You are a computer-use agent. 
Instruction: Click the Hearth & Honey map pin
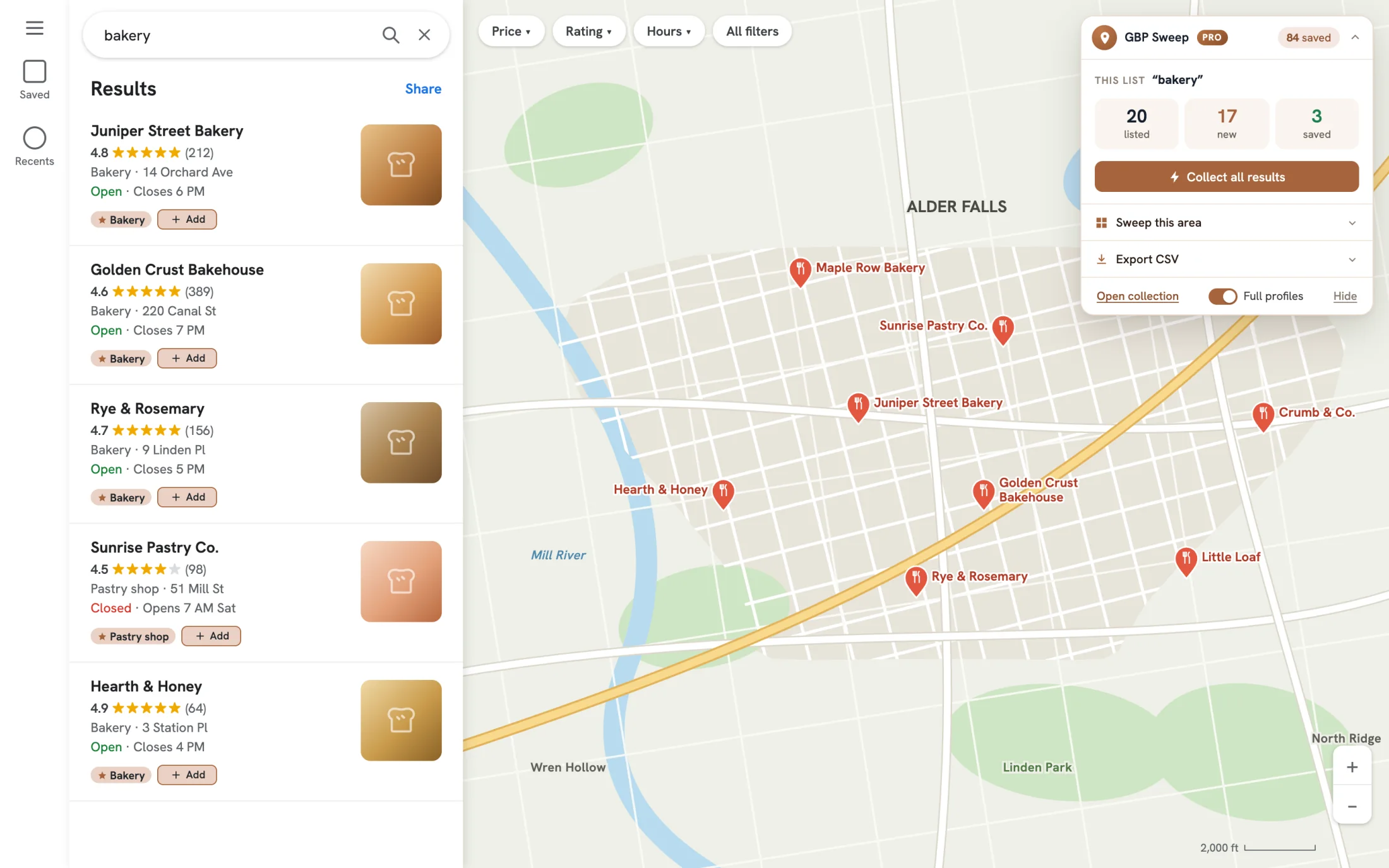[x=723, y=494]
